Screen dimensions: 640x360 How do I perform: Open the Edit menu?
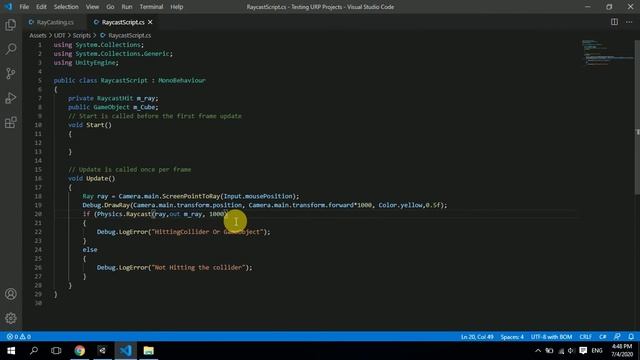point(41,7)
